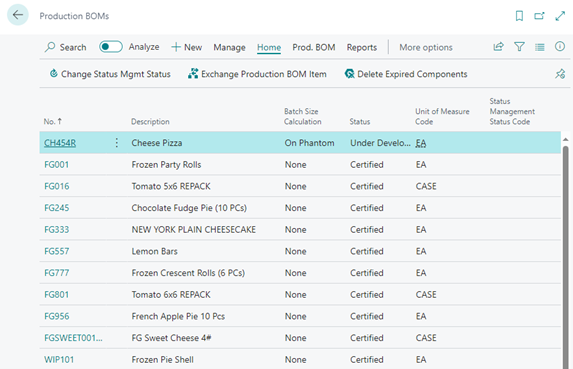Go back with the arrow button
This screenshot has height=369, width=573.
point(18,15)
